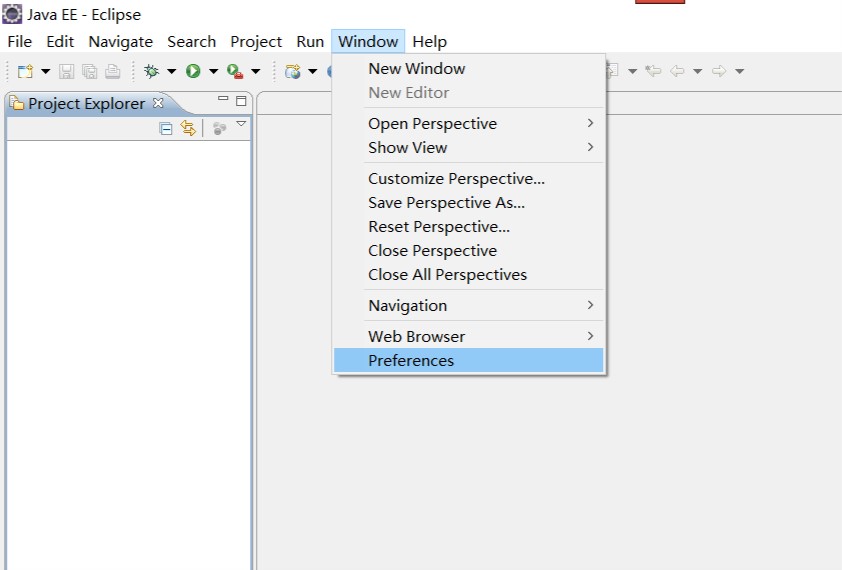This screenshot has width=842, height=570.
Task: Click the Run External Tools icon
Action: tap(235, 71)
